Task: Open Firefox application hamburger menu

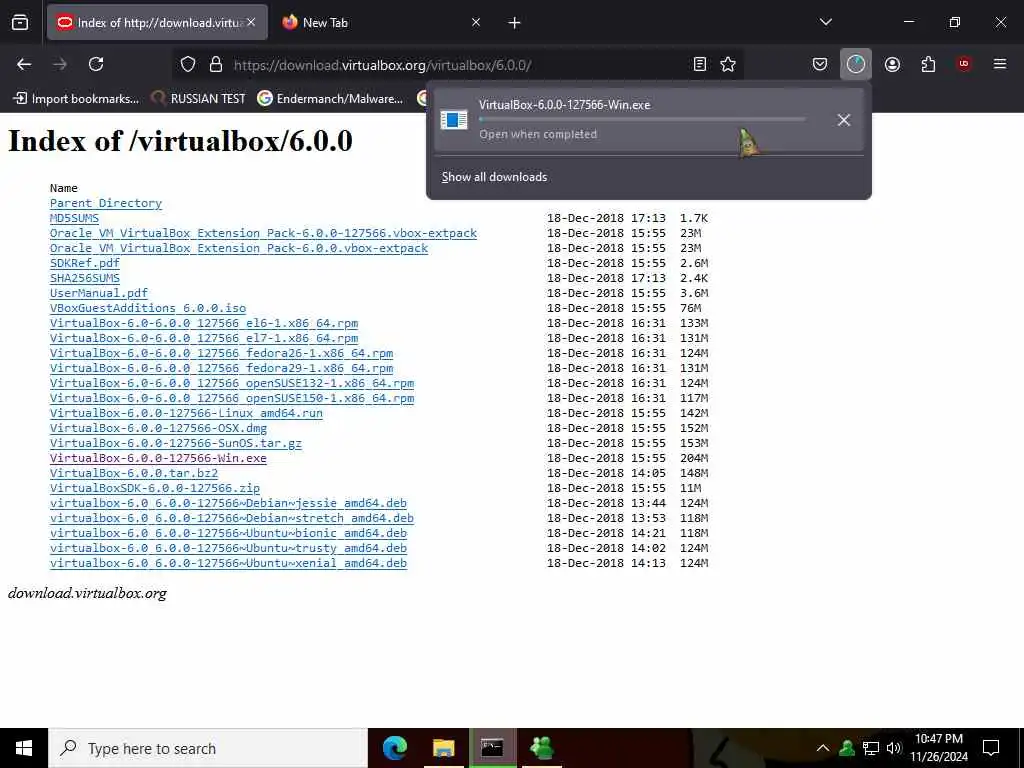Action: tap(1000, 64)
